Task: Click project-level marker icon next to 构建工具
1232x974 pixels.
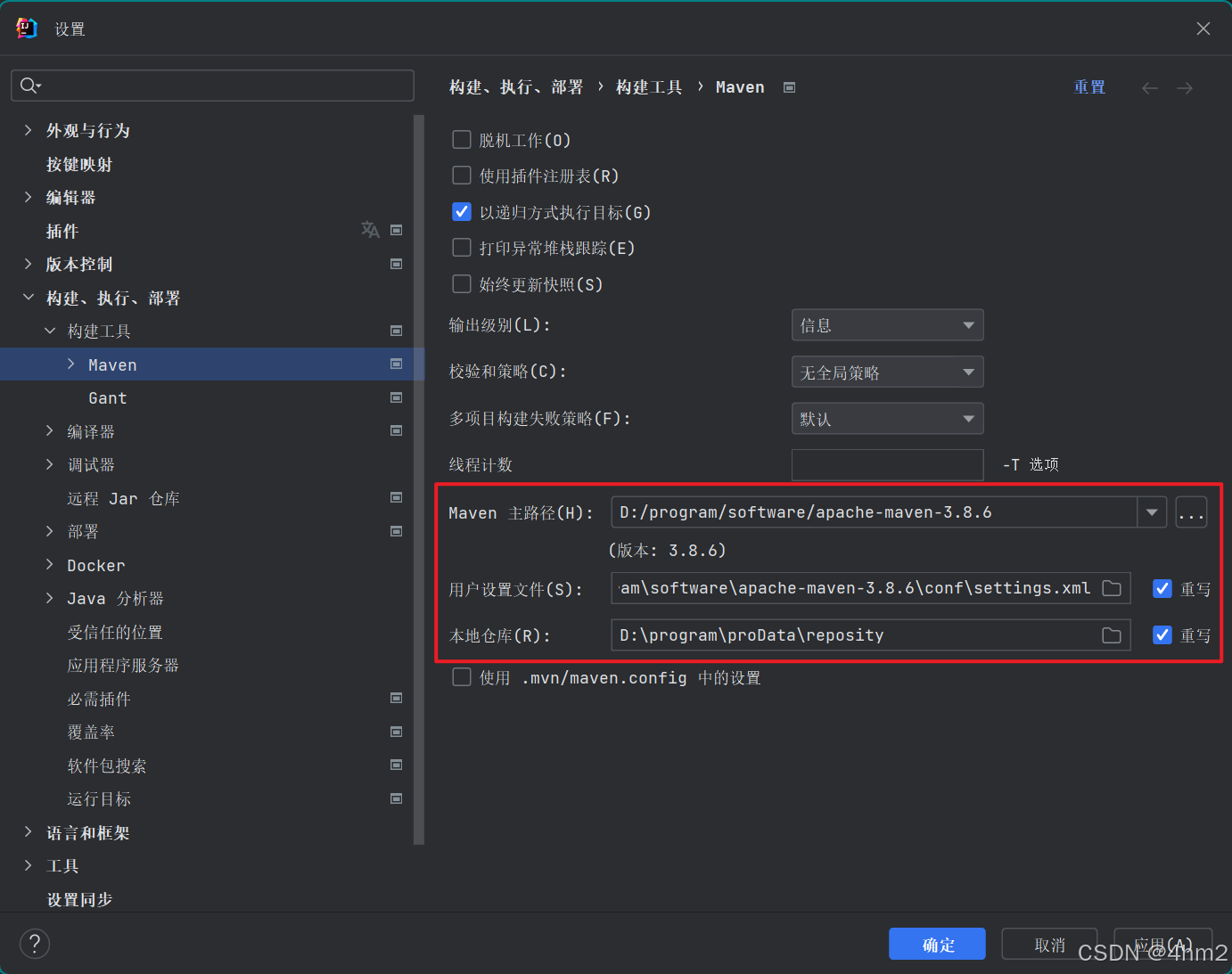Action: click(x=397, y=331)
